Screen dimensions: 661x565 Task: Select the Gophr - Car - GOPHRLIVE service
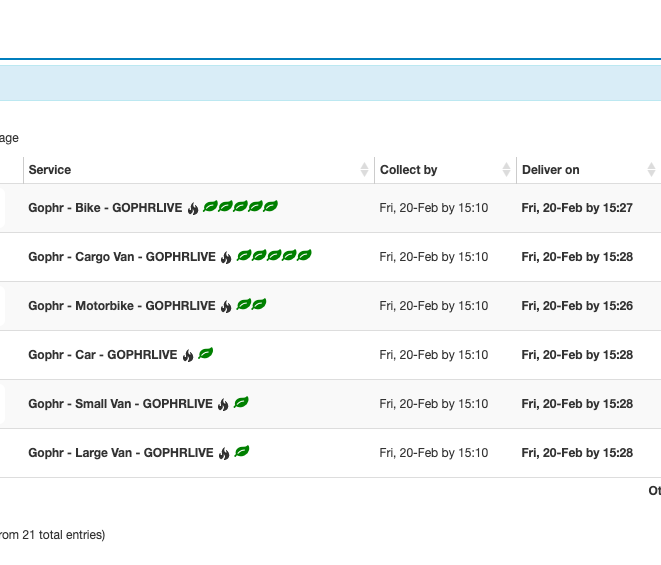point(103,355)
